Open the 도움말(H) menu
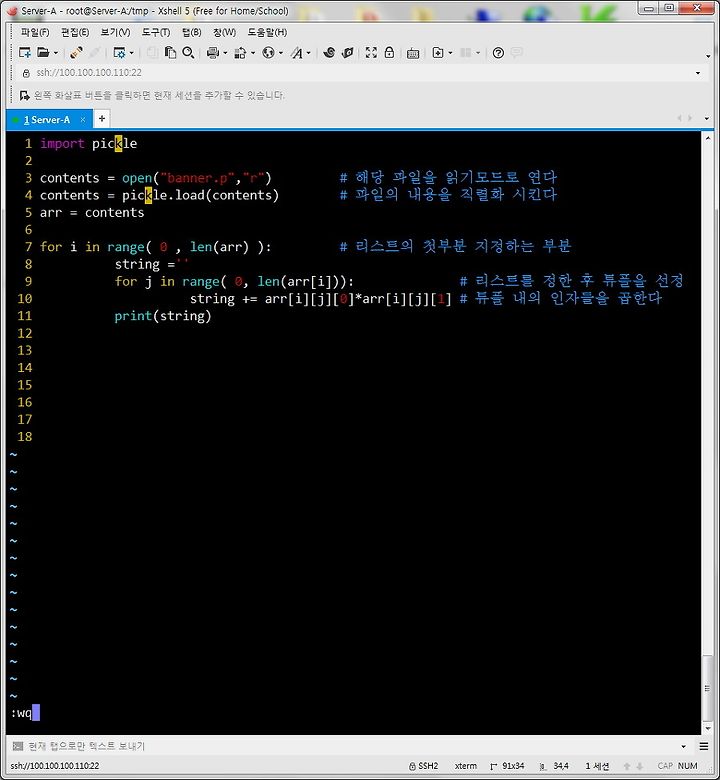Screen dimensions: 720x780 pyautogui.click(x=267, y=32)
